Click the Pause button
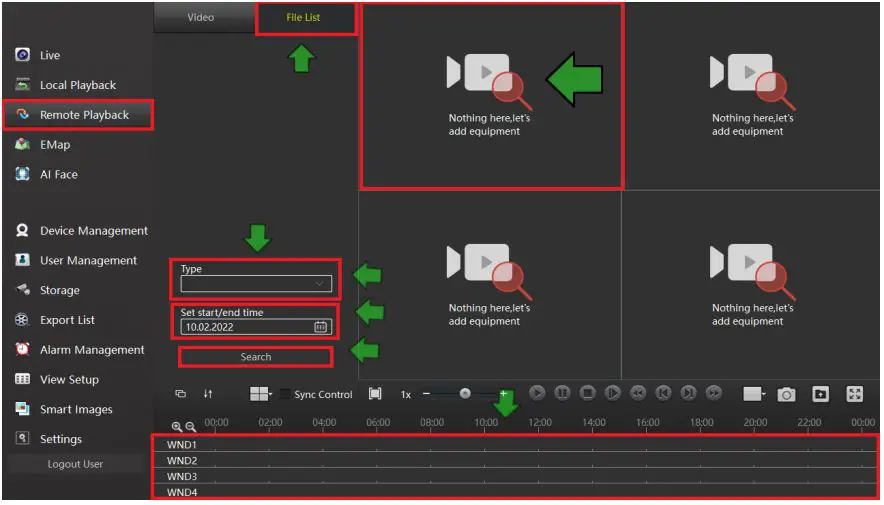Screen dimensions: 884x505 click(562, 393)
